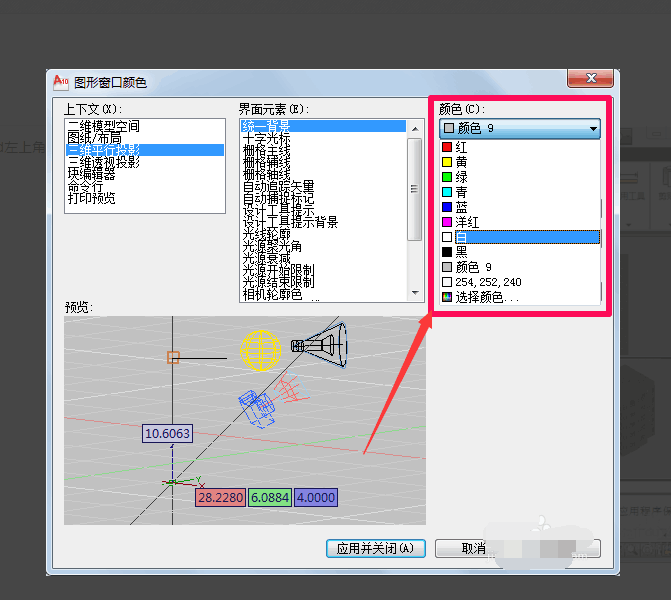The height and width of the screenshot is (600, 671).
Task: Close the 图形窗口颜色 dialog
Action: pos(590,79)
